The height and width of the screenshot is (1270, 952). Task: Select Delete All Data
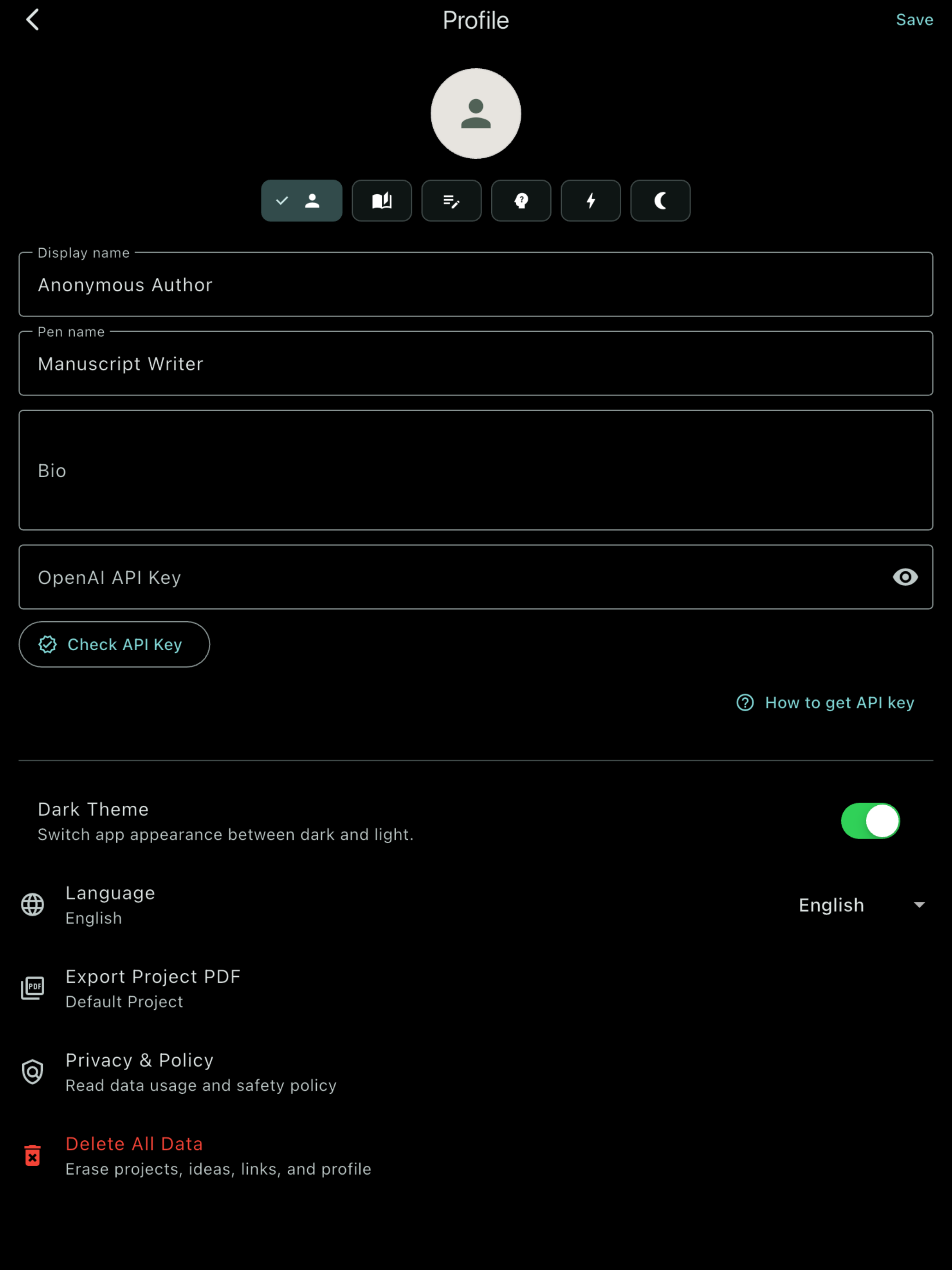click(x=476, y=1156)
